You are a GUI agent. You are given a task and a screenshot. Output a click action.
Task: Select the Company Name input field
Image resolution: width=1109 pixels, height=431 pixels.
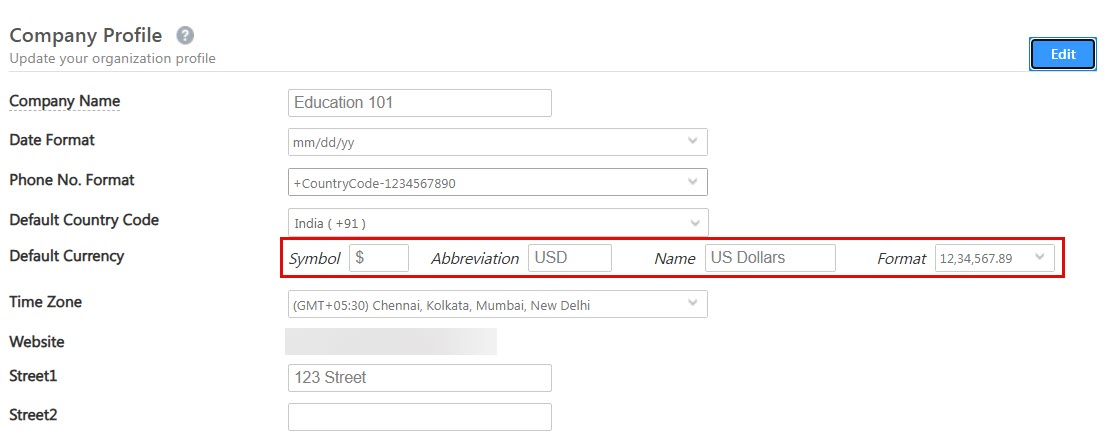tap(419, 103)
